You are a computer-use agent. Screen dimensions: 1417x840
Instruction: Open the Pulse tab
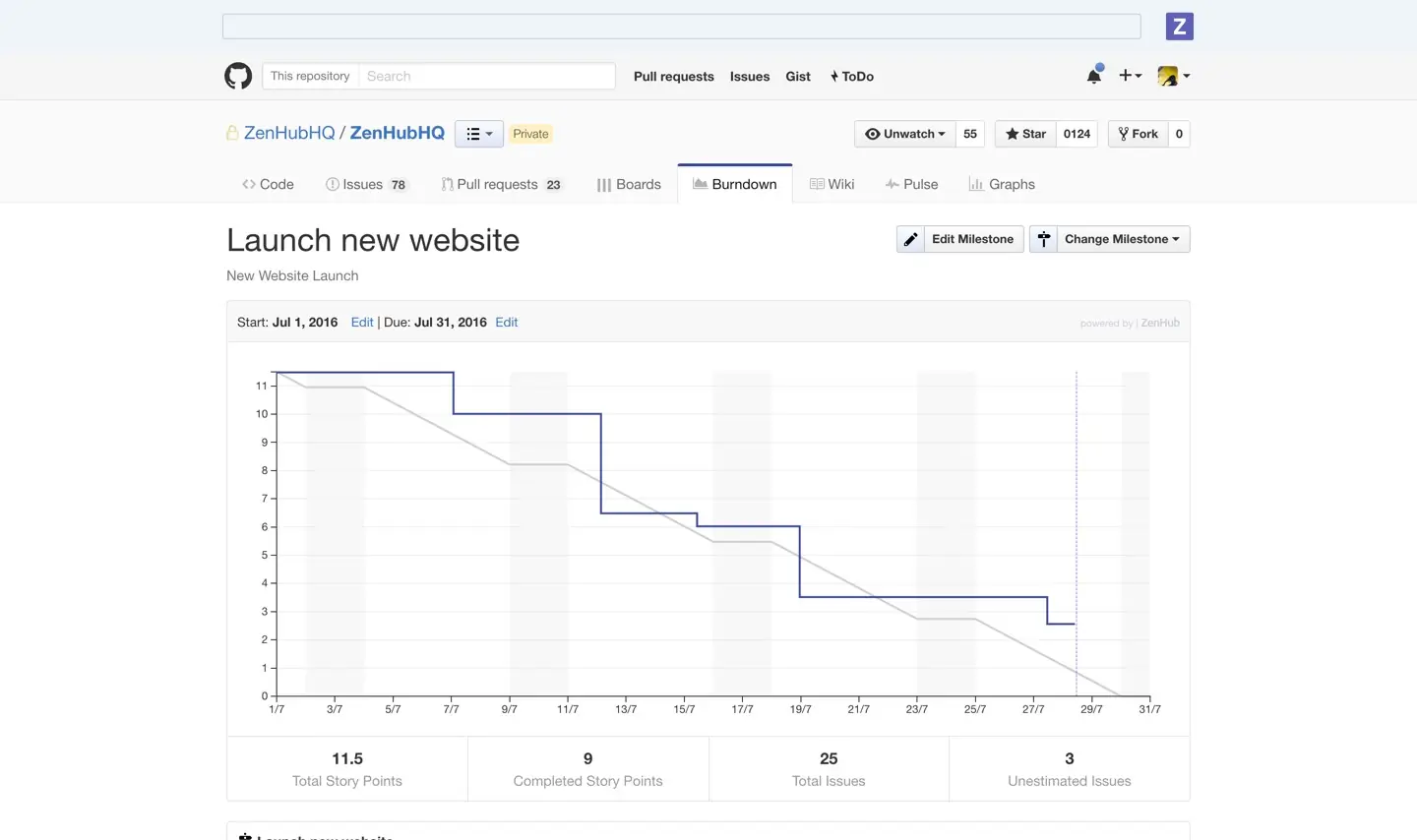911,184
